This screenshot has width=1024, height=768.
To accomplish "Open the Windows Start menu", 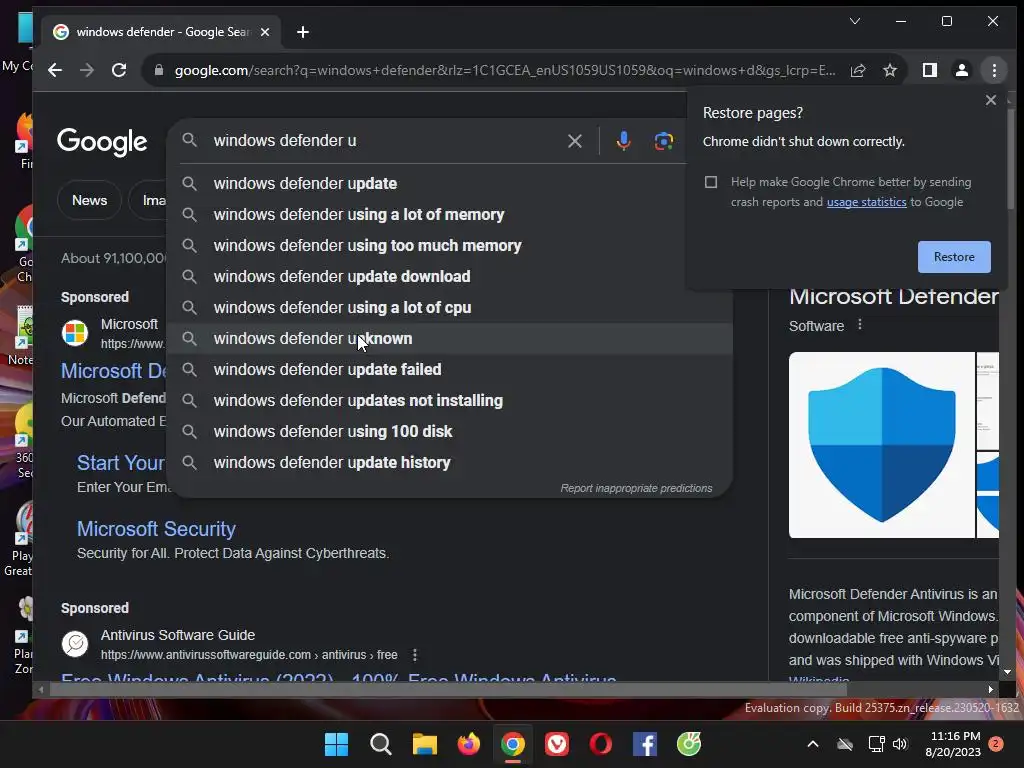I will click(x=336, y=744).
